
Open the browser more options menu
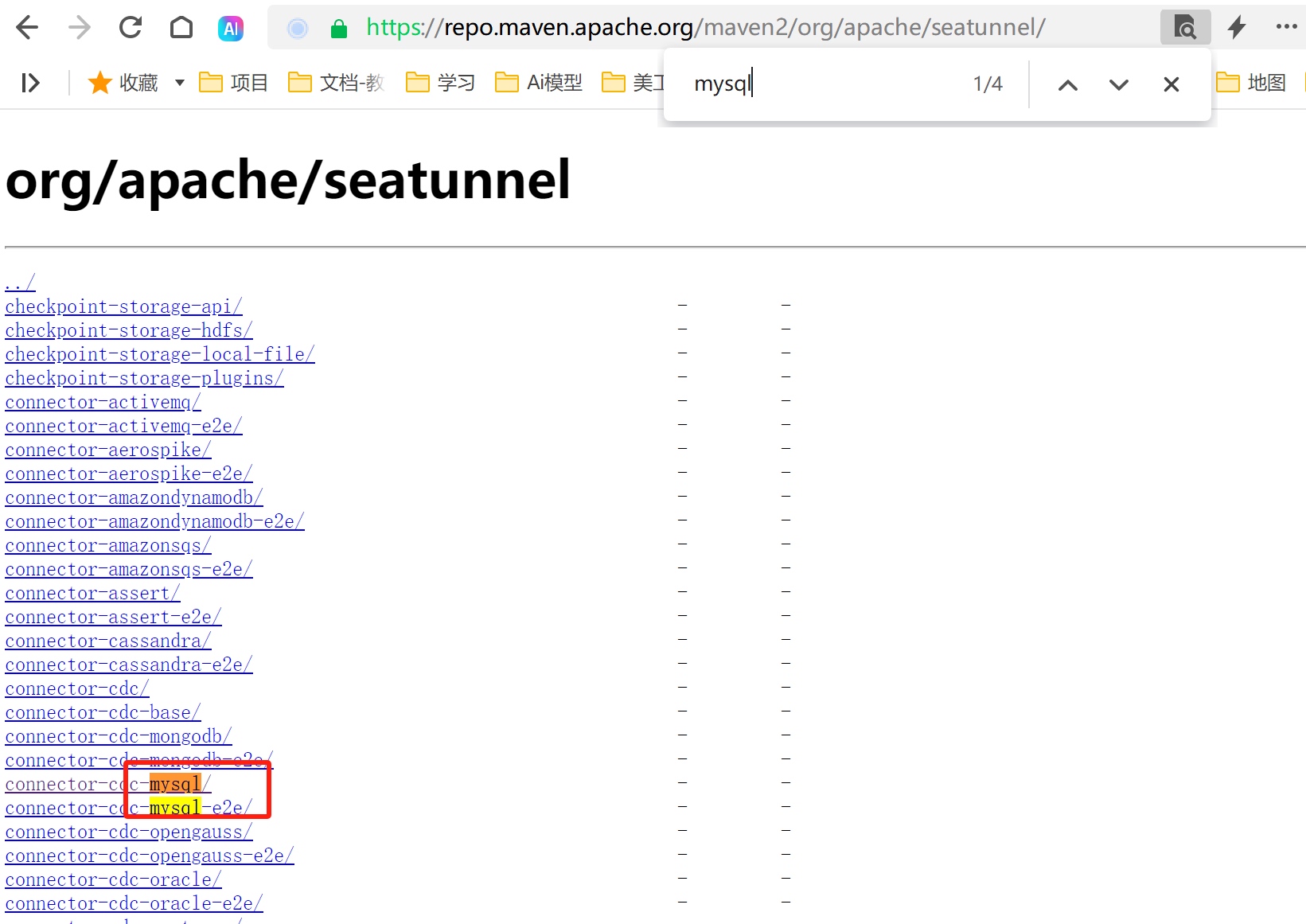tap(1287, 27)
